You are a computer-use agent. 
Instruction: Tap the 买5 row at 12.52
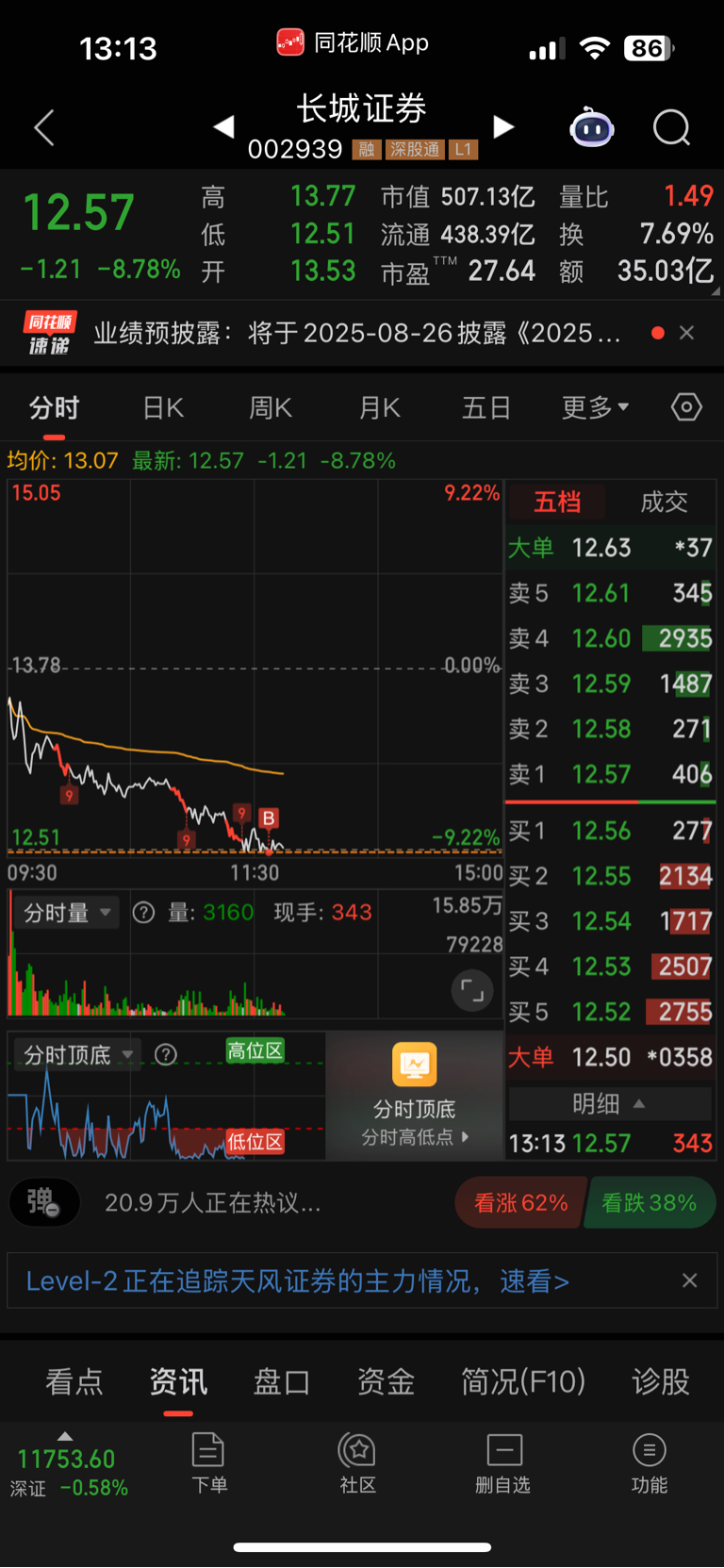(610, 1012)
